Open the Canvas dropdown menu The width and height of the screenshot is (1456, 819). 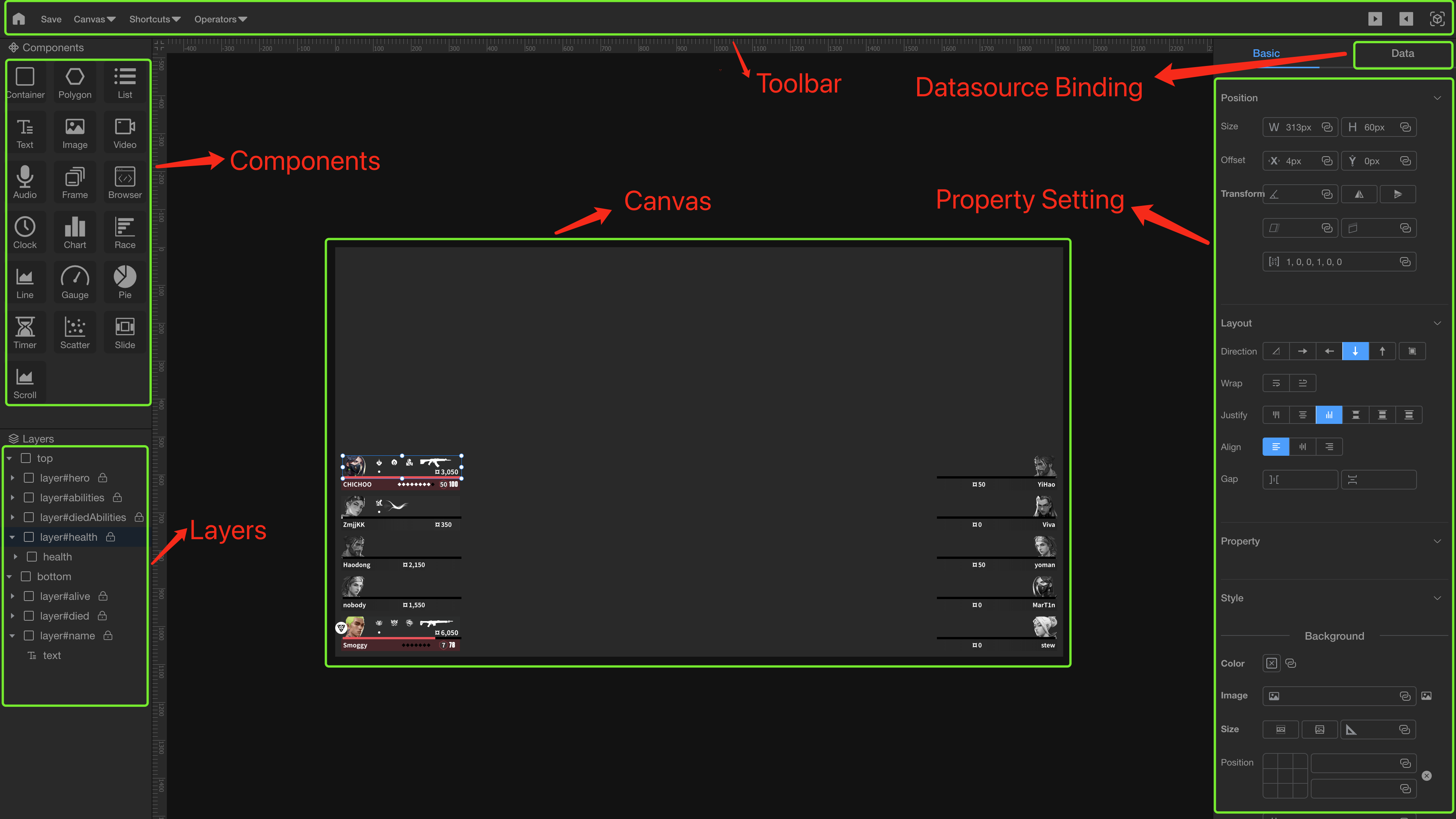(94, 19)
